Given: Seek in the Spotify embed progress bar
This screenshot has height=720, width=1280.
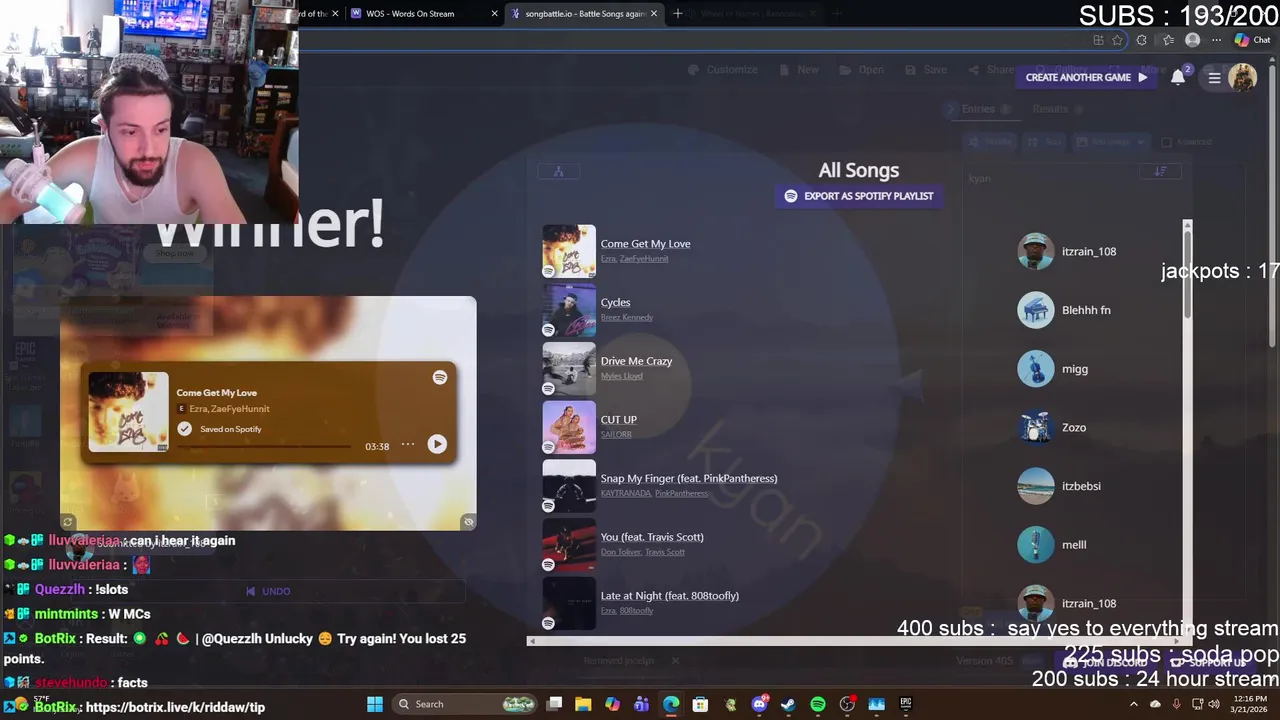Looking at the screenshot, I should click(264, 447).
